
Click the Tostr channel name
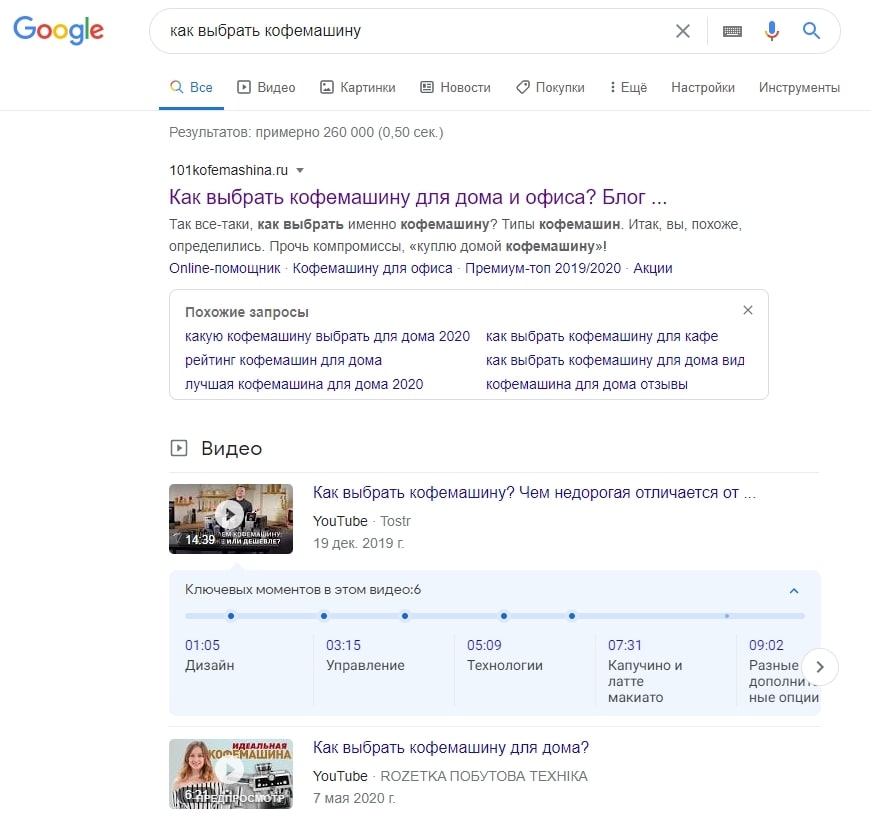pyautogui.click(x=395, y=521)
